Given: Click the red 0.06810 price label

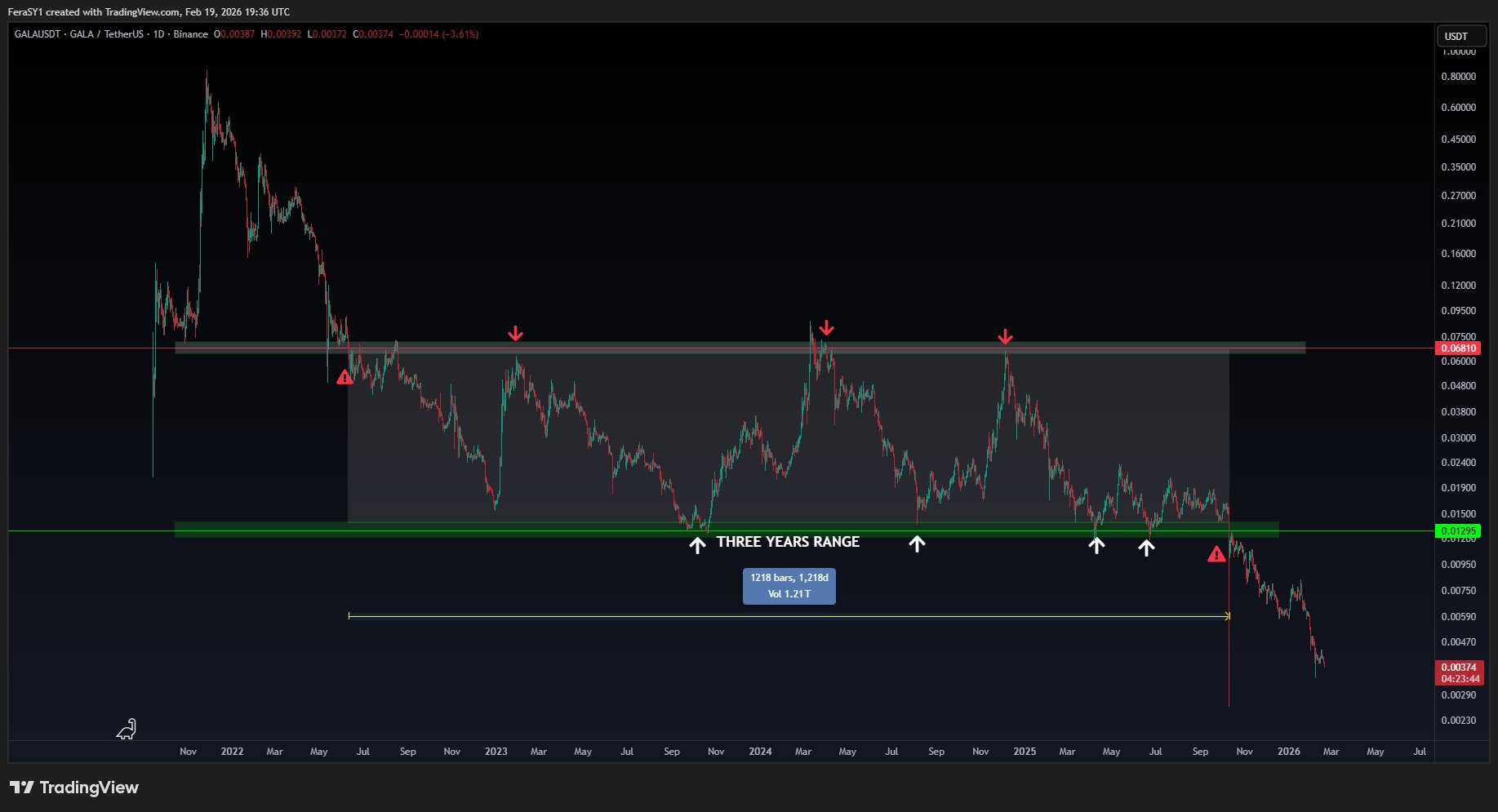Looking at the screenshot, I should 1458,348.
